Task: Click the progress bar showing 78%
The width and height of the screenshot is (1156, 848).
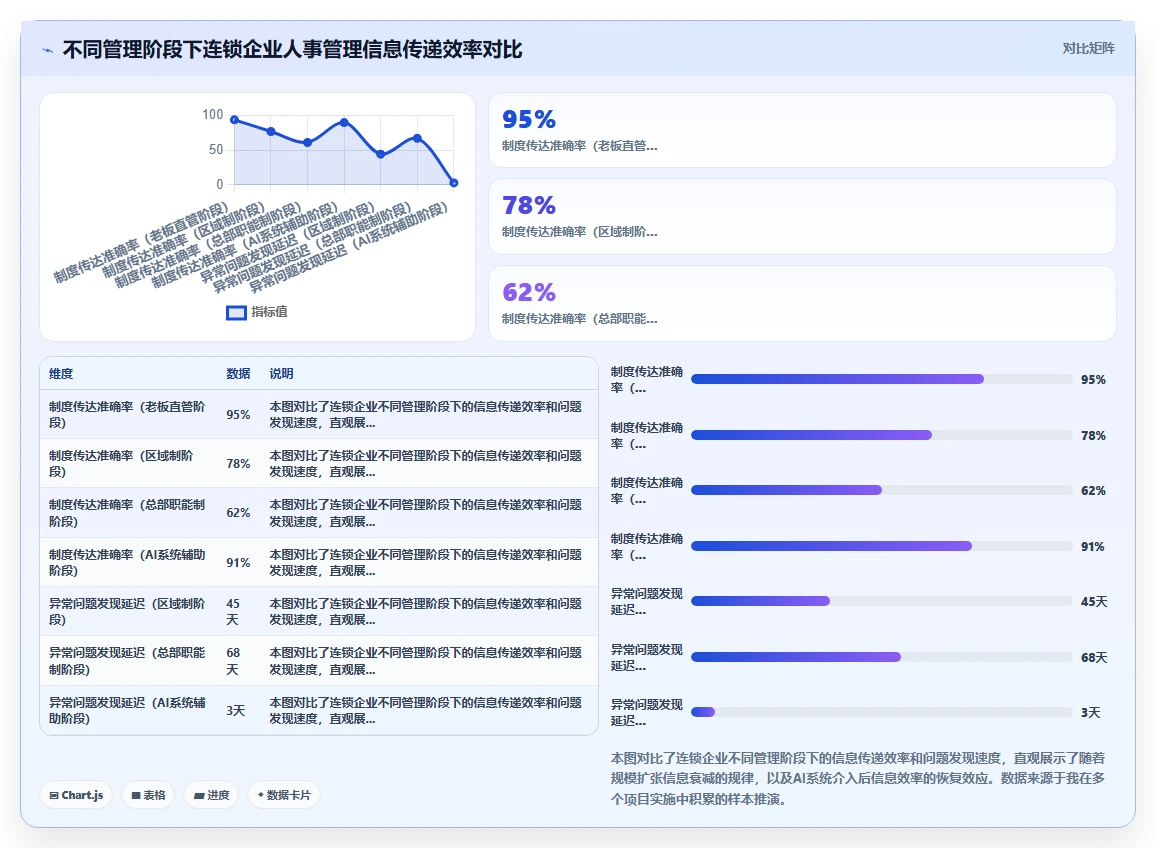Action: [881, 435]
